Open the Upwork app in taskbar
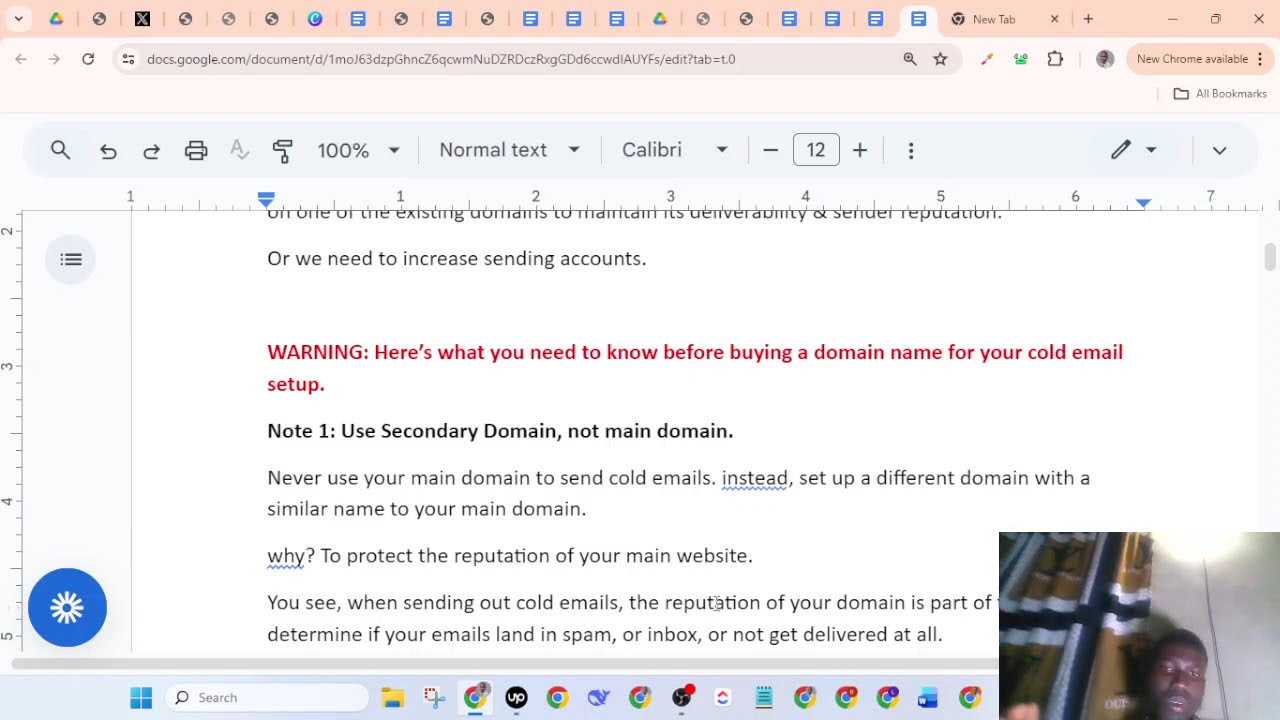The width and height of the screenshot is (1280, 720). tap(516, 698)
